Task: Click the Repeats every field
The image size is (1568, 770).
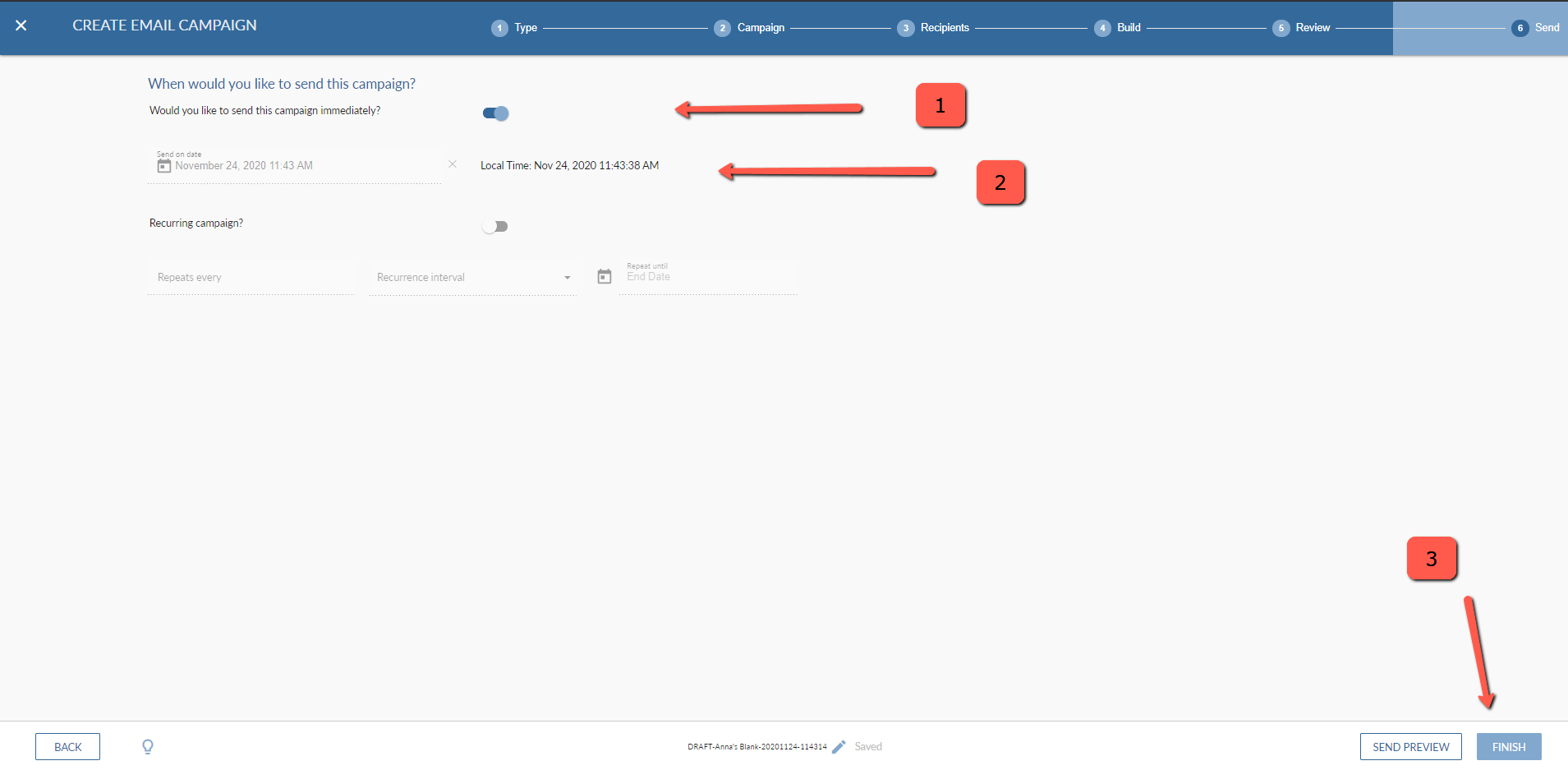Action: (x=251, y=278)
